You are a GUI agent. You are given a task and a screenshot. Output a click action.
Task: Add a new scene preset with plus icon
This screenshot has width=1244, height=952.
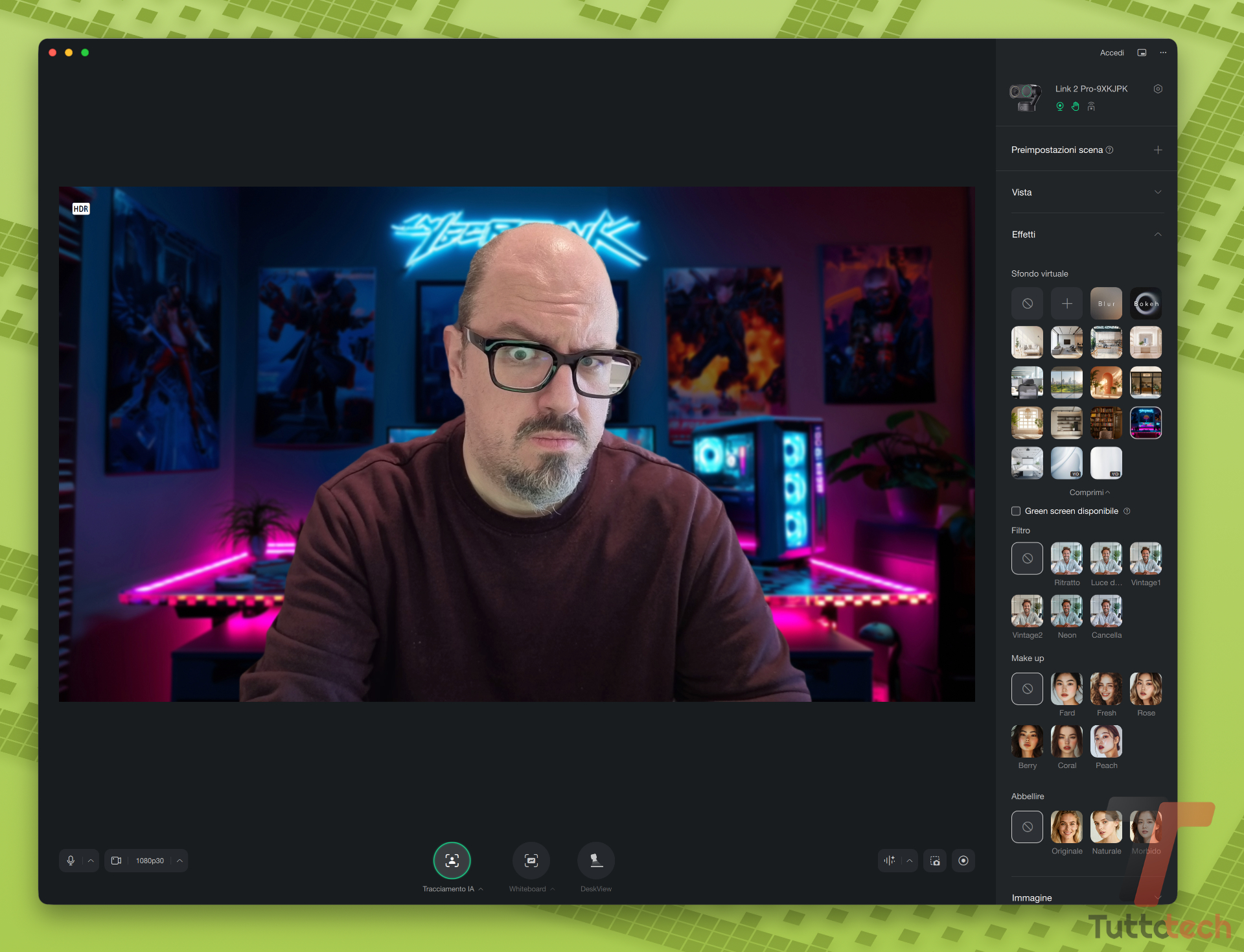click(1157, 150)
